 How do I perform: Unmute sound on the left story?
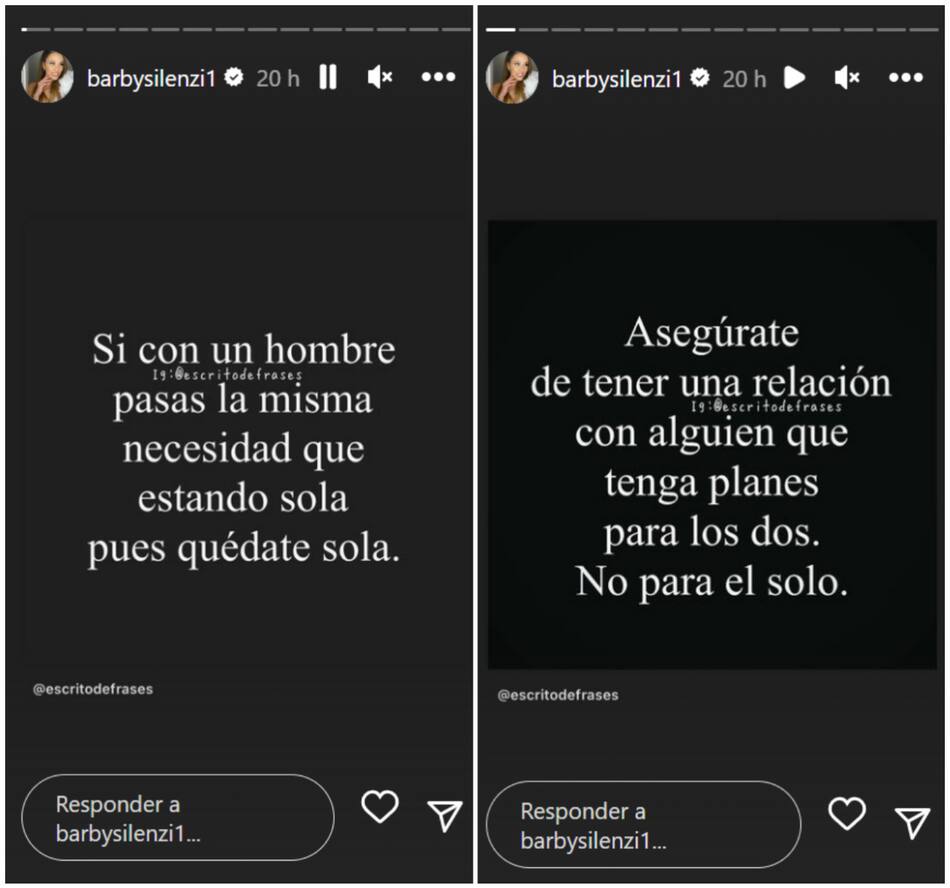pos(380,78)
